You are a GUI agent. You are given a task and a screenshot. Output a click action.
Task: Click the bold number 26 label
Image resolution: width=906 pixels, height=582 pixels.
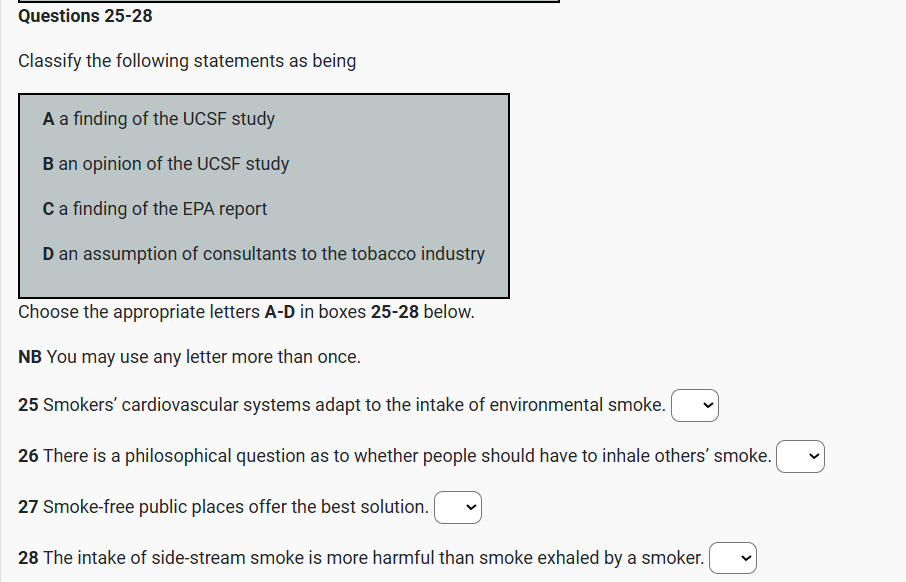28,456
